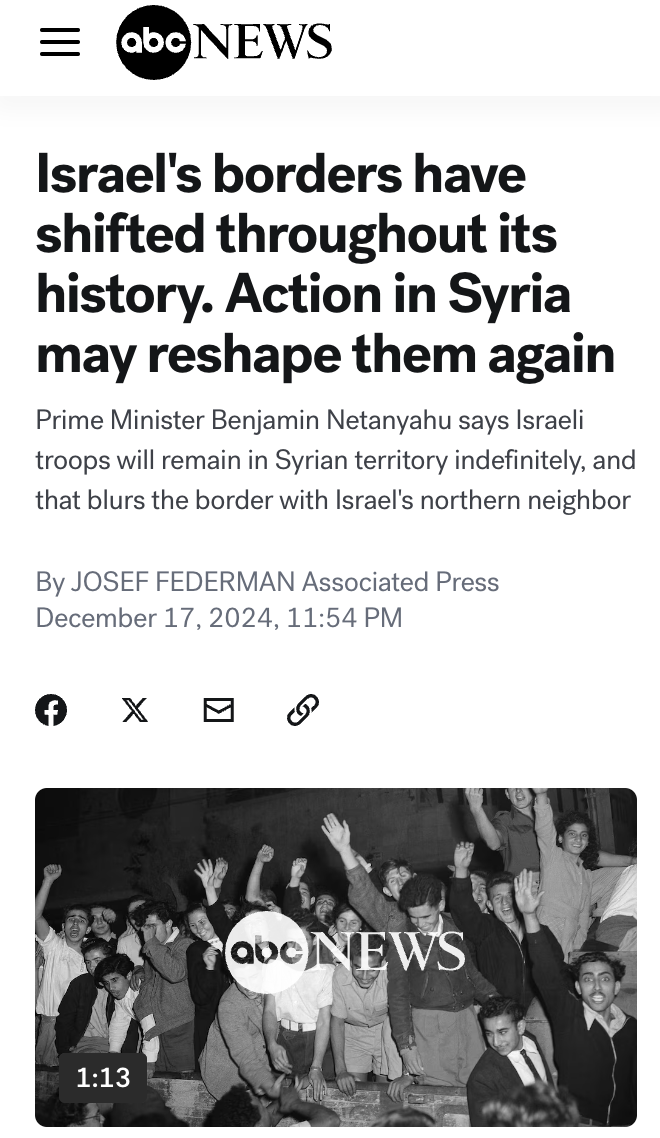Click the author name JOSEF FEDERMAN
The image size is (660, 1138).
coord(183,582)
